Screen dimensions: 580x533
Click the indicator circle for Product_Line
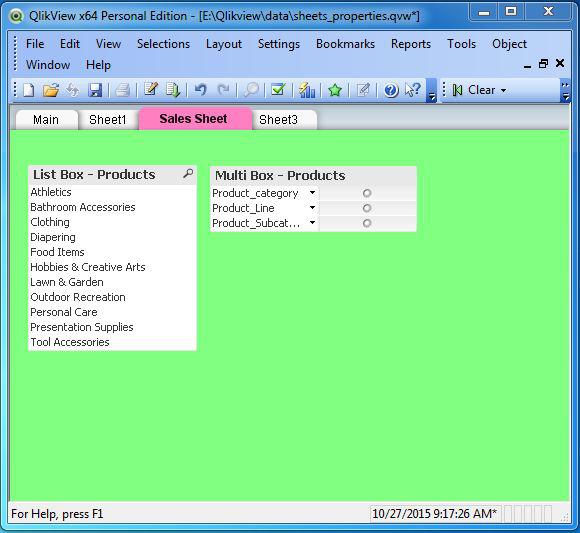pyautogui.click(x=367, y=208)
